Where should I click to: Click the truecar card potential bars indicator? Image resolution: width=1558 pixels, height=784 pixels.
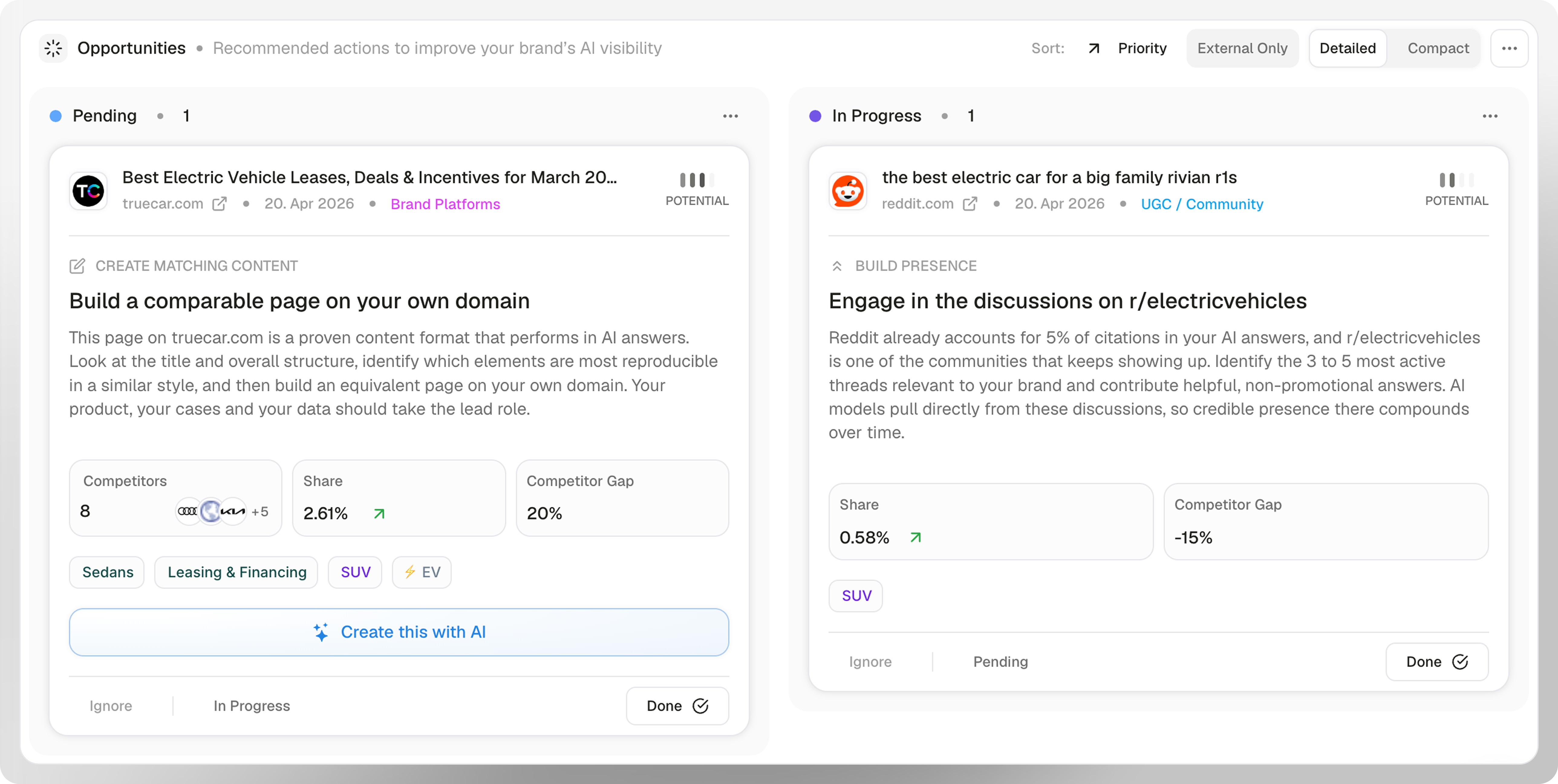click(697, 180)
